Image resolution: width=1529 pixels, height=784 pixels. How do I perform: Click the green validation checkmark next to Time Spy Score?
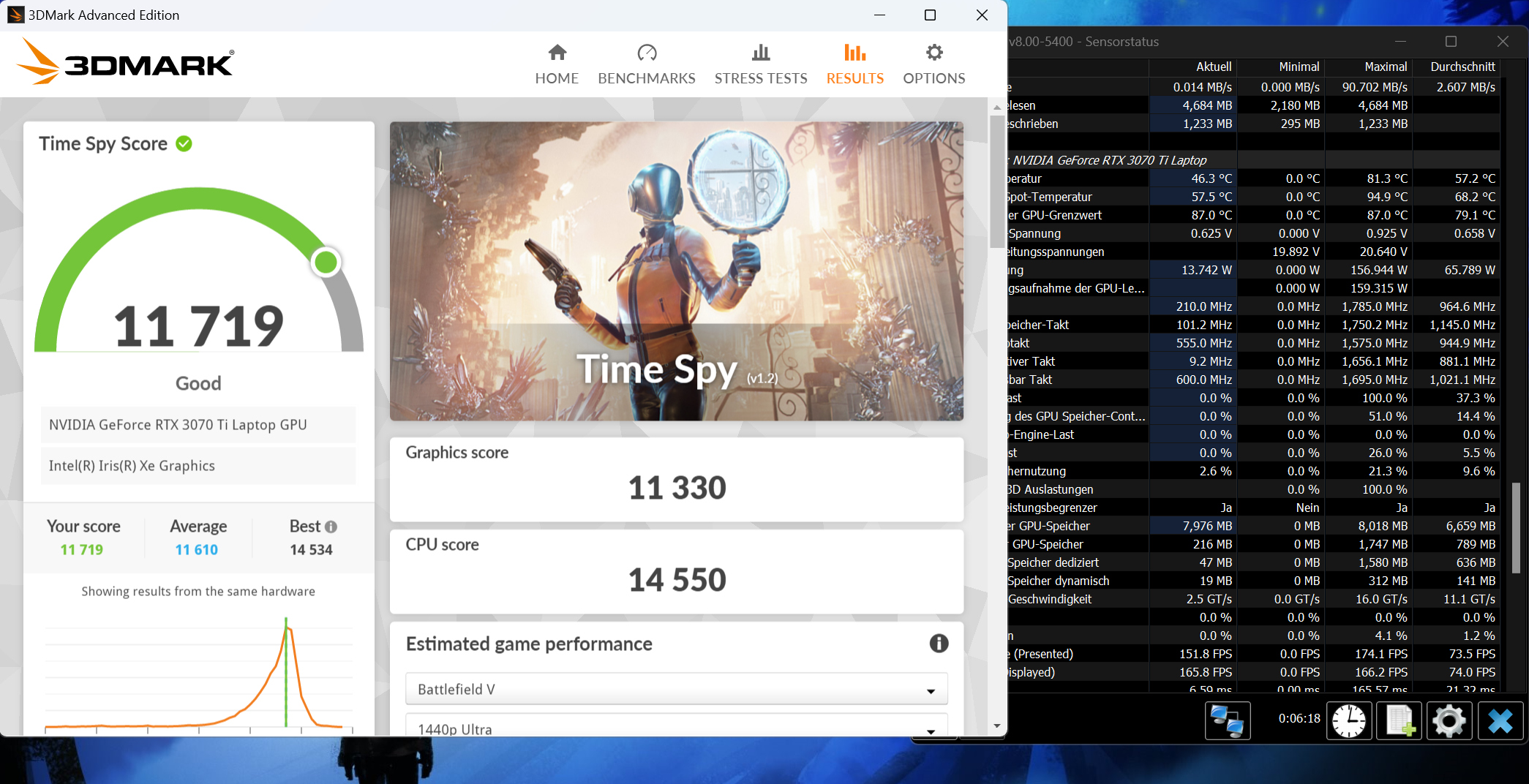[184, 144]
